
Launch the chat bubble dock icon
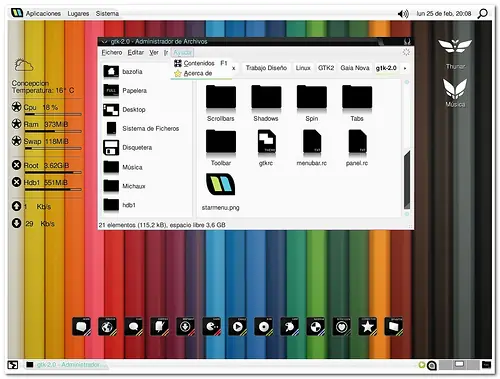[x=134, y=327]
